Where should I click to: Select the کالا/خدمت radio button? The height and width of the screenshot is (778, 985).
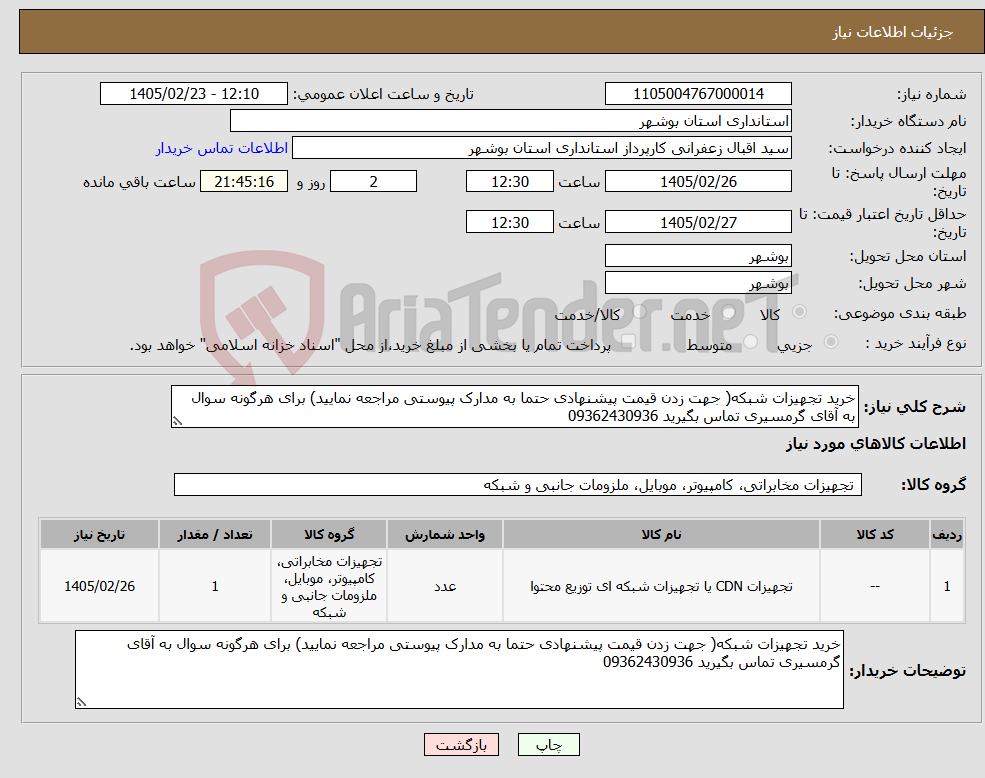point(639,312)
